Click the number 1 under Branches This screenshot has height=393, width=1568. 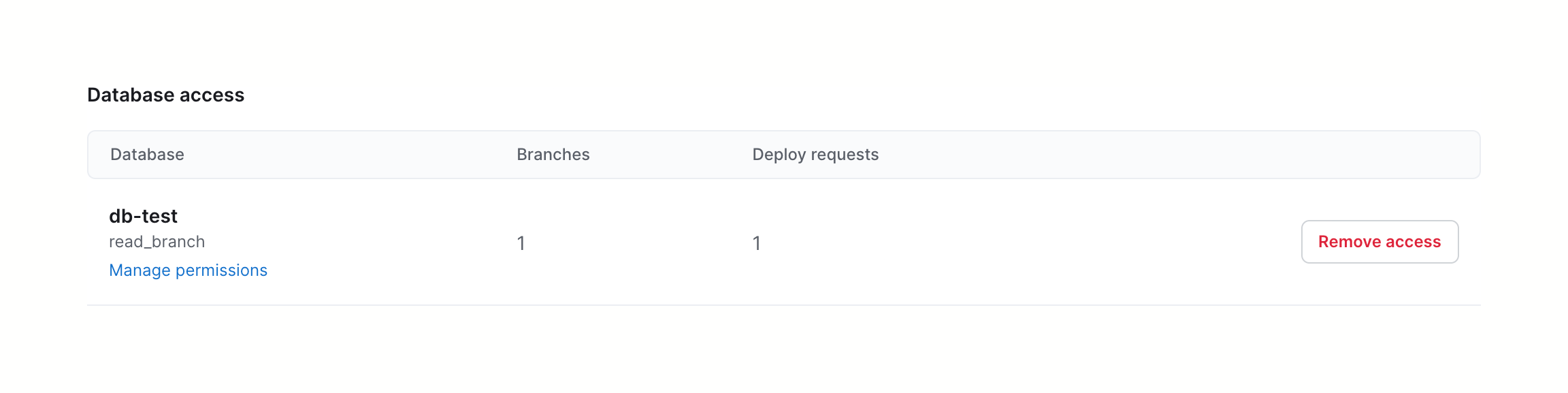[521, 243]
